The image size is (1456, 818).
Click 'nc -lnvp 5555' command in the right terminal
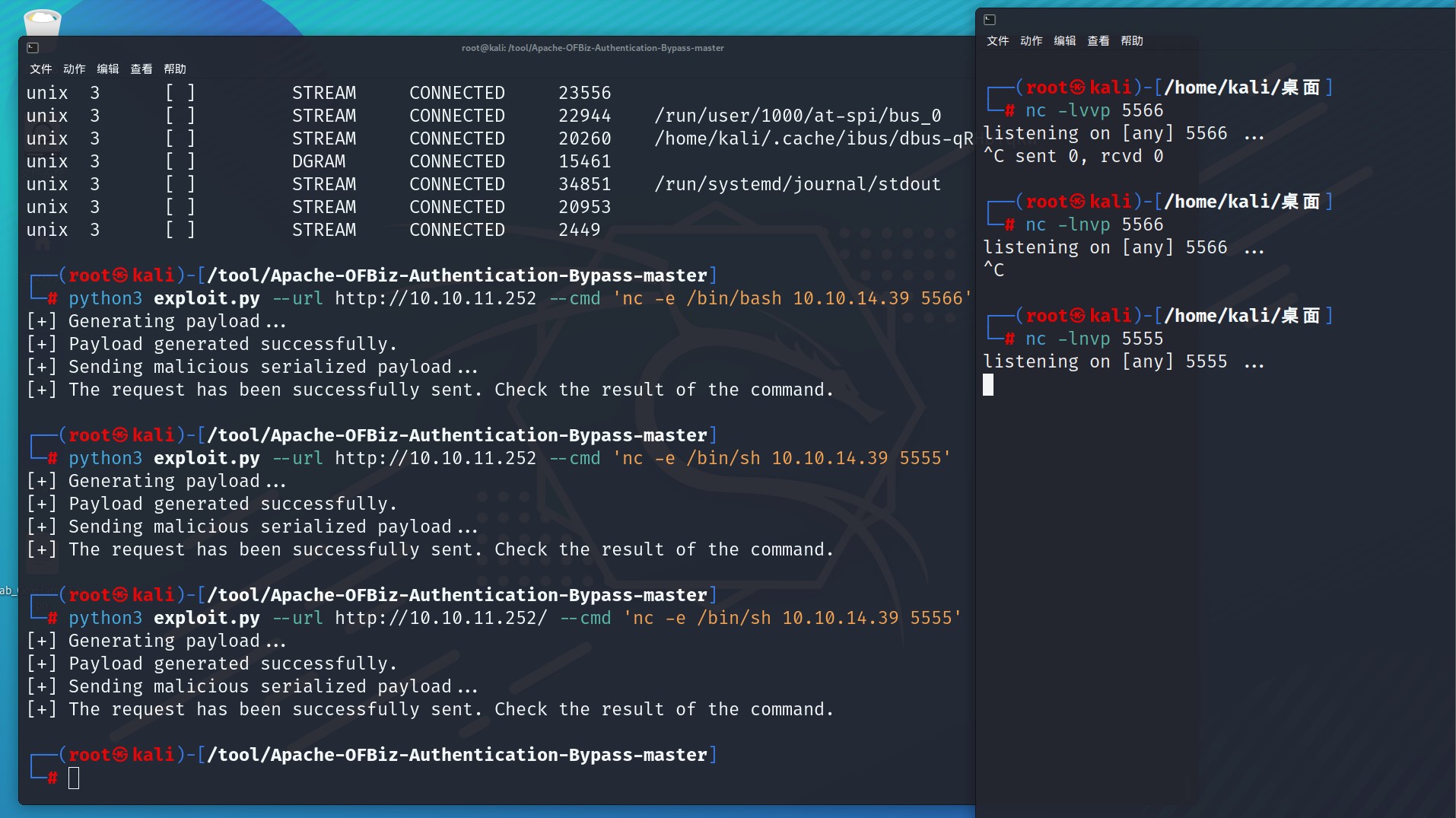(x=1094, y=339)
